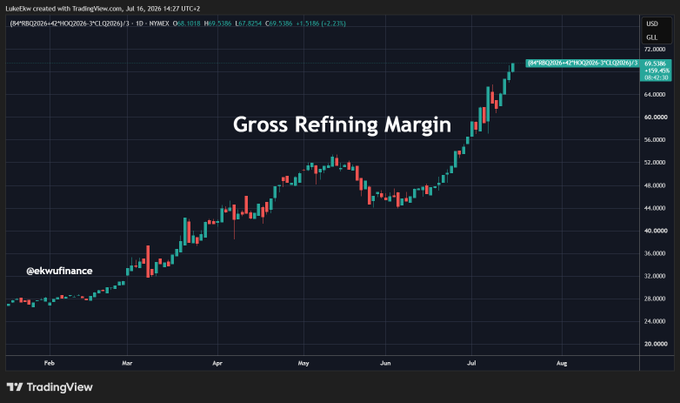Click the 20.0000 price axis label

[656, 344]
